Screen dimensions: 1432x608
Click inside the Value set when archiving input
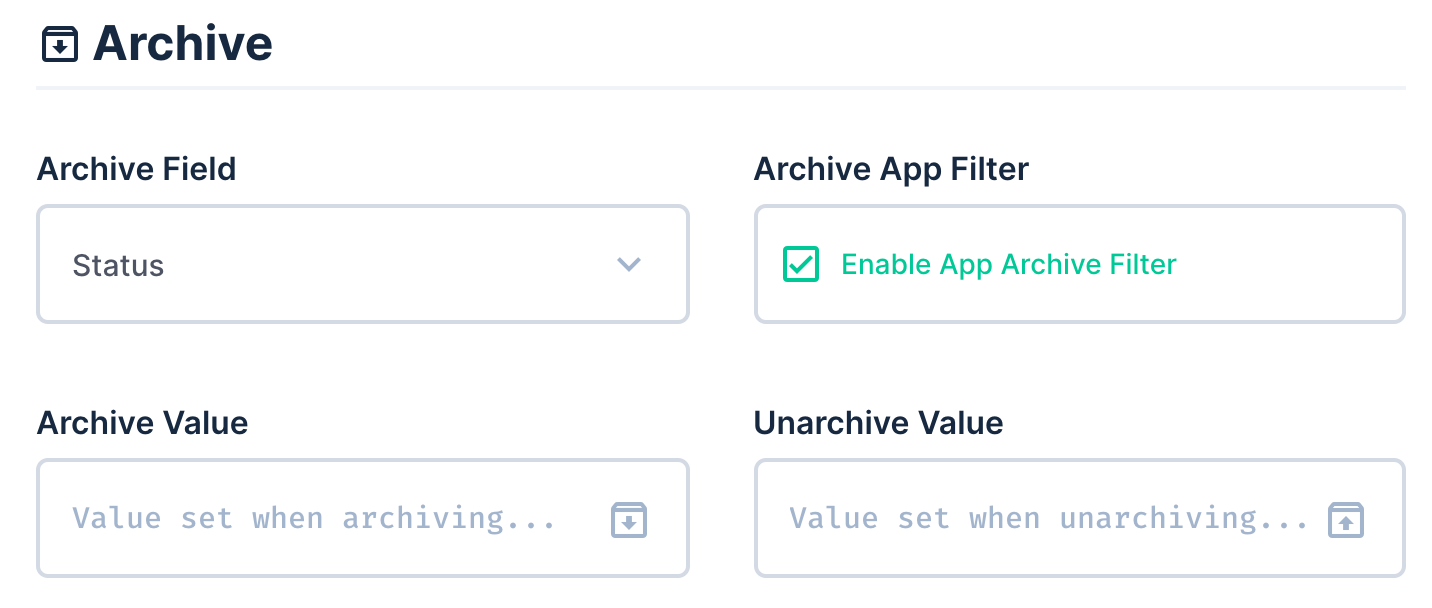[x=300, y=518]
